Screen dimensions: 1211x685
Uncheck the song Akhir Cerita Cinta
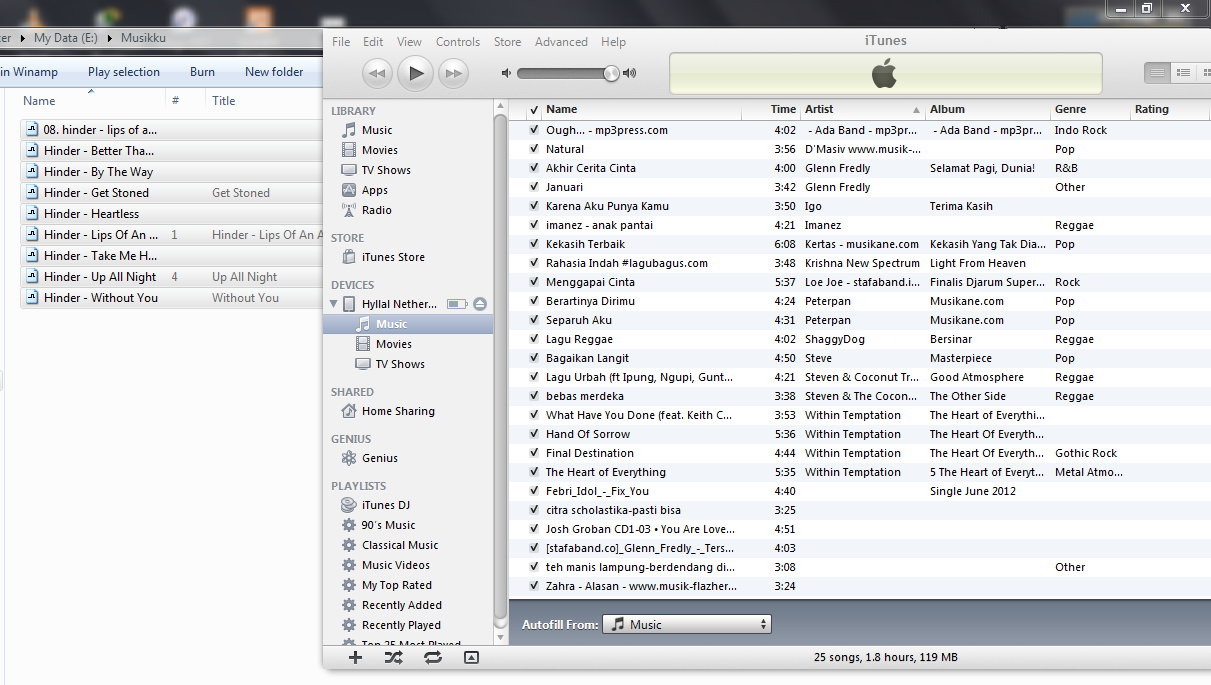(x=534, y=168)
